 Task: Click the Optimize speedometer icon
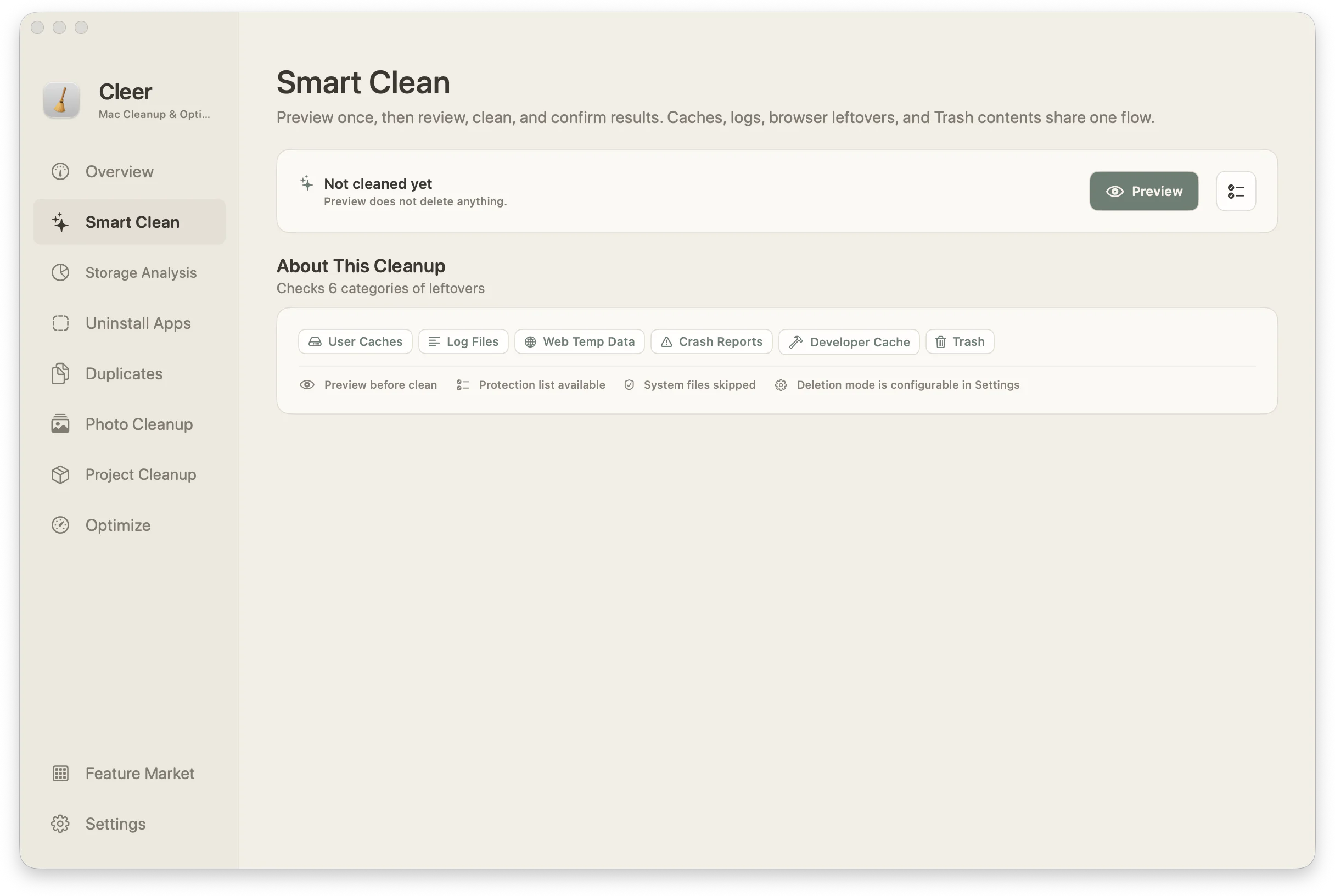pyautogui.click(x=60, y=525)
